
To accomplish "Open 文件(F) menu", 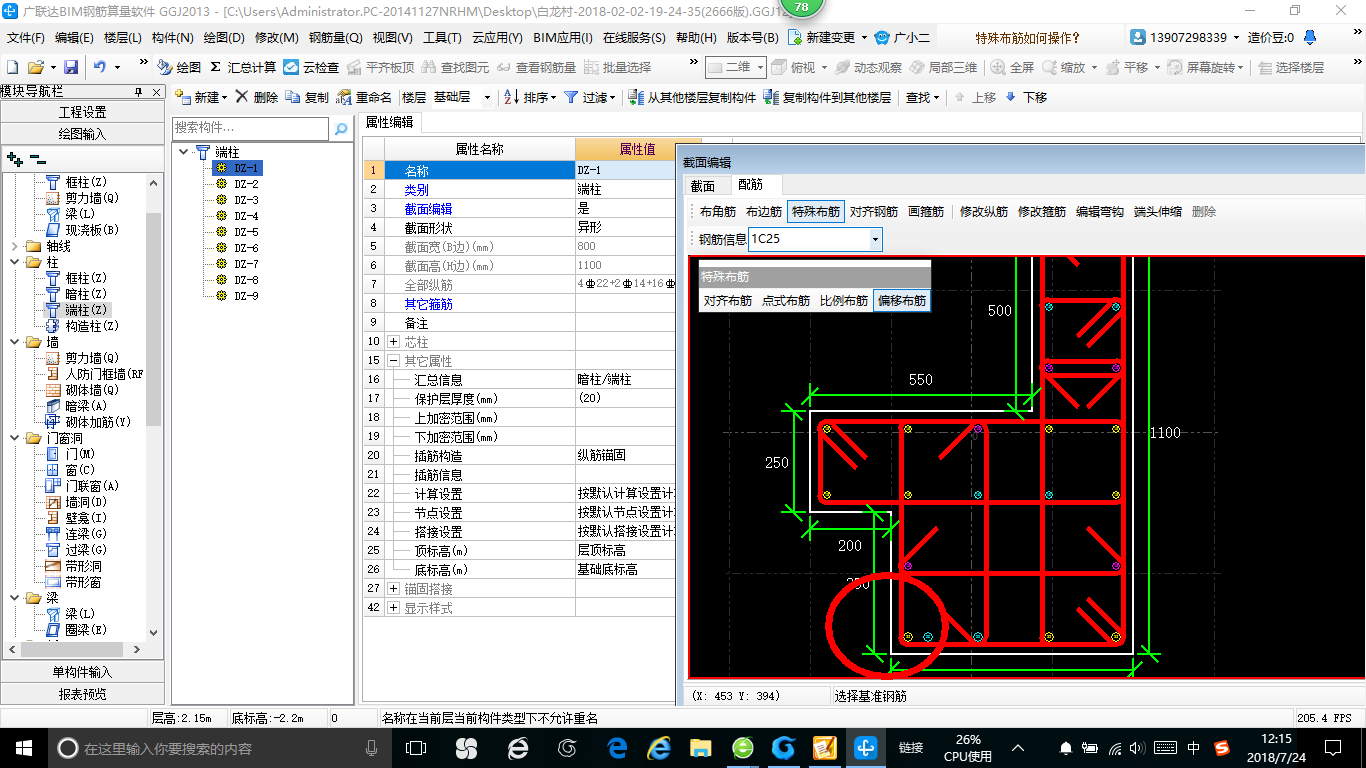I will pyautogui.click(x=26, y=38).
